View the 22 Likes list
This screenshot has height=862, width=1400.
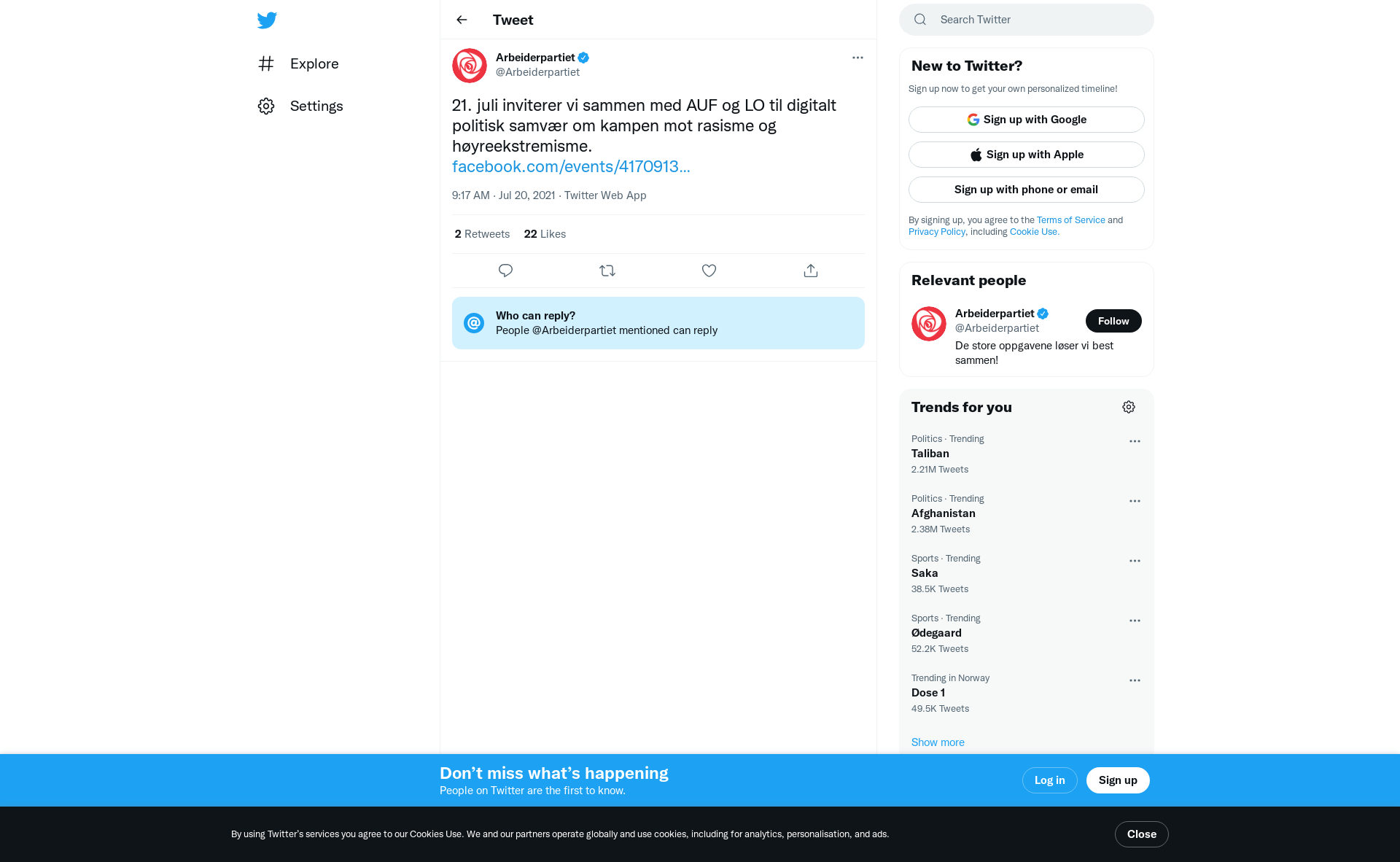pos(545,234)
